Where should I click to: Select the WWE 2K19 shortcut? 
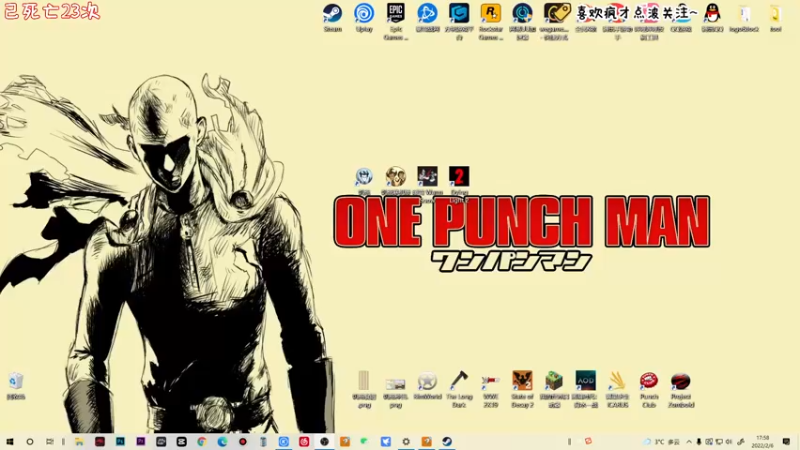[491, 389]
